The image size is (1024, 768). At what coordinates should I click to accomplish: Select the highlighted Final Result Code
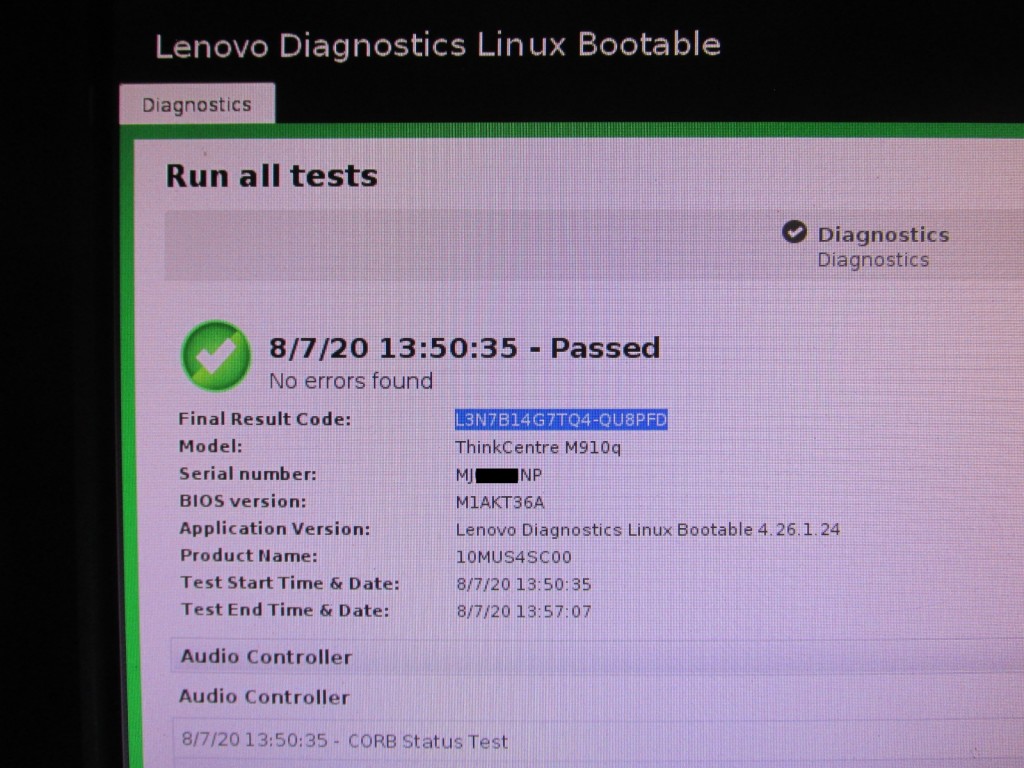pos(561,419)
